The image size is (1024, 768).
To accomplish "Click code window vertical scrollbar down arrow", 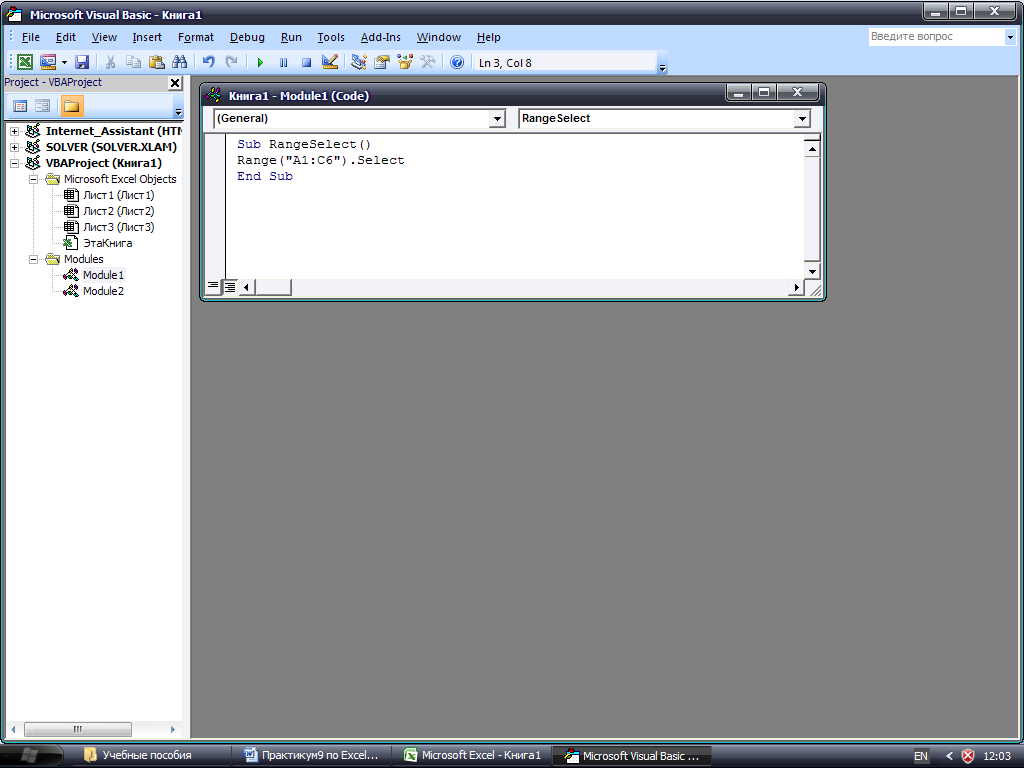I will click(812, 272).
